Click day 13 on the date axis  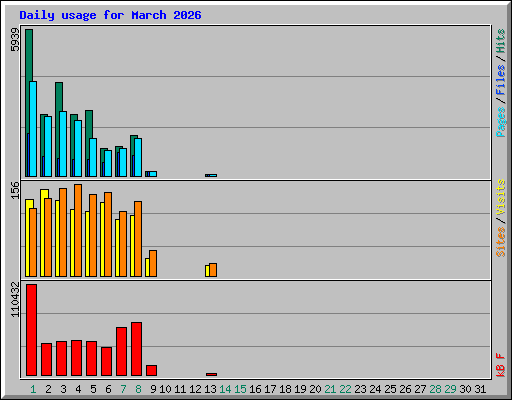(210, 389)
